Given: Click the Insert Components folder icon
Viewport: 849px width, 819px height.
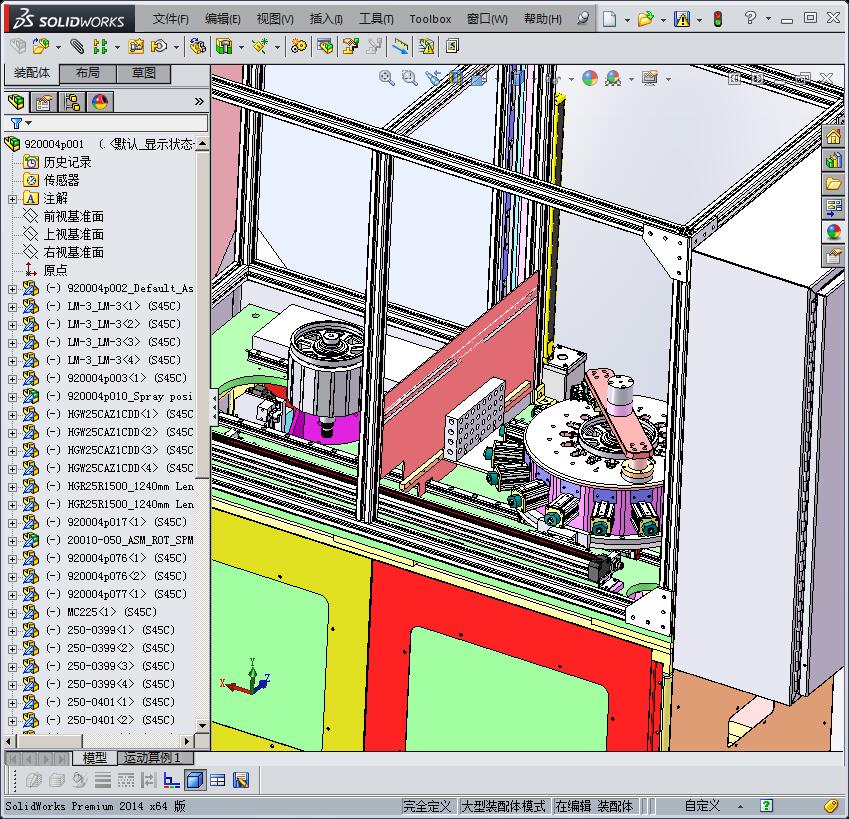Looking at the screenshot, I should (41, 47).
